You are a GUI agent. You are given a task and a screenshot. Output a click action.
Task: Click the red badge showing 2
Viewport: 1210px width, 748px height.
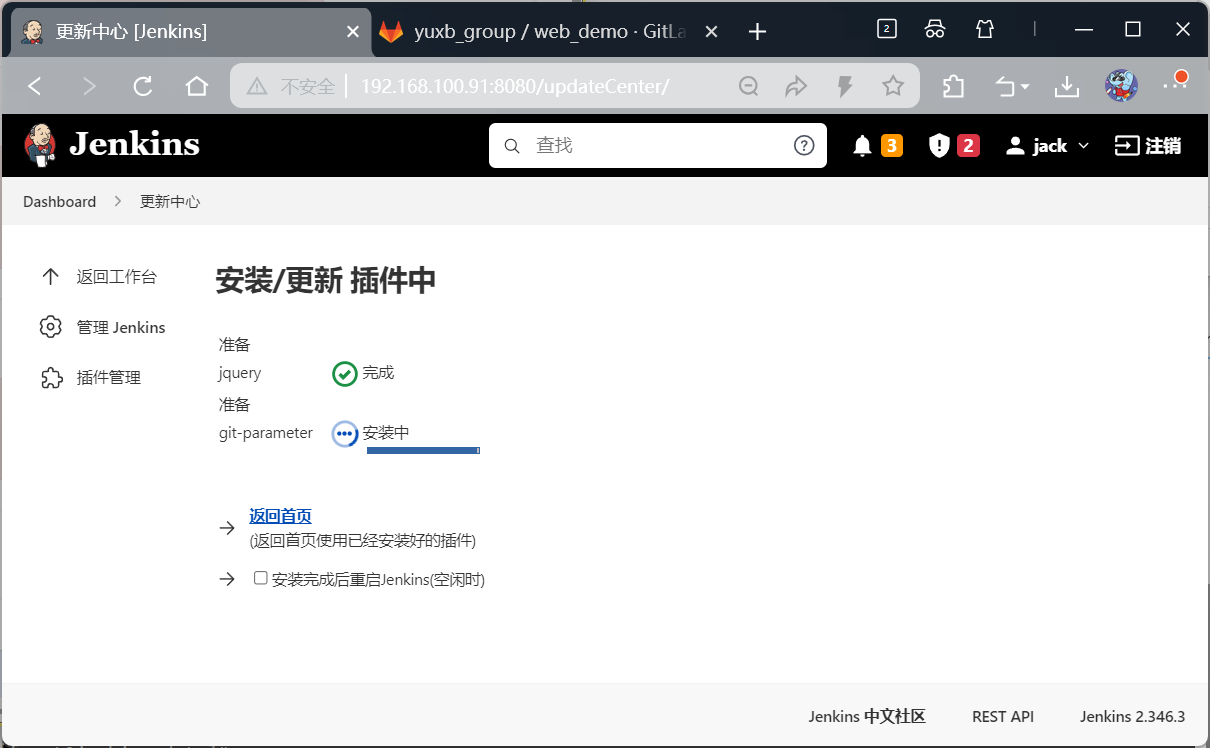click(x=967, y=146)
